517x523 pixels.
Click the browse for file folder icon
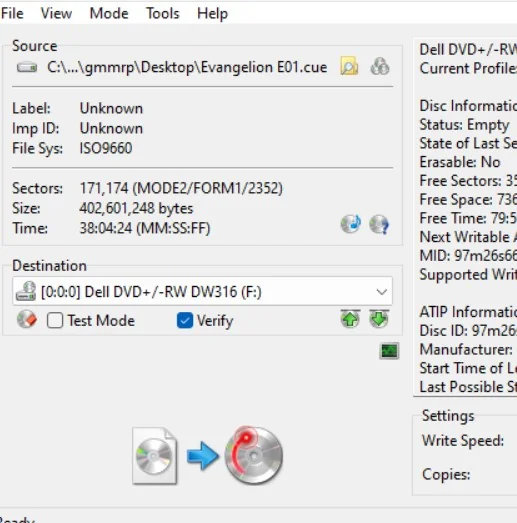[x=349, y=66]
